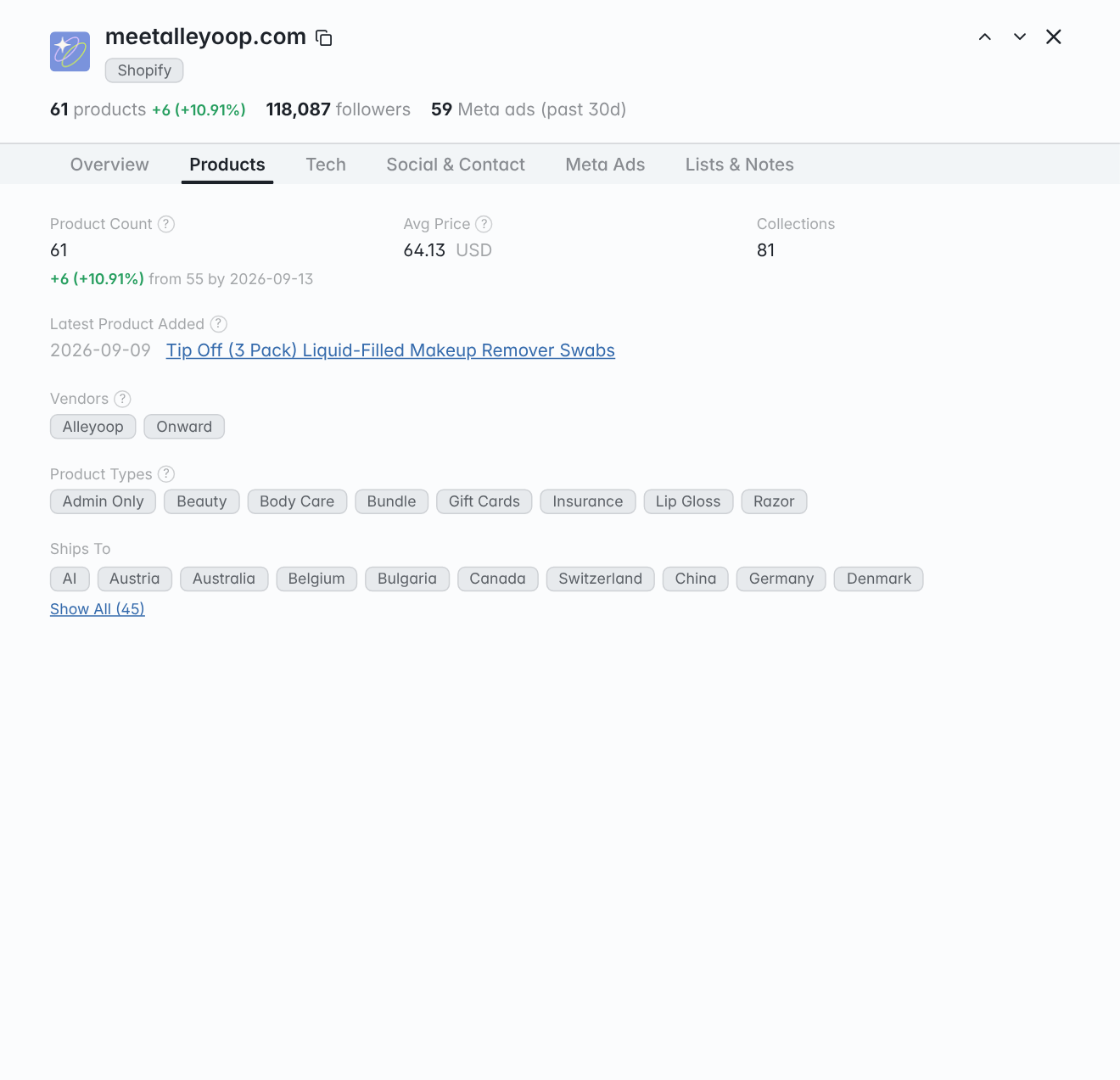Image resolution: width=1120 pixels, height=1080 pixels.
Task: Show help for Avg Price
Action: [484, 224]
